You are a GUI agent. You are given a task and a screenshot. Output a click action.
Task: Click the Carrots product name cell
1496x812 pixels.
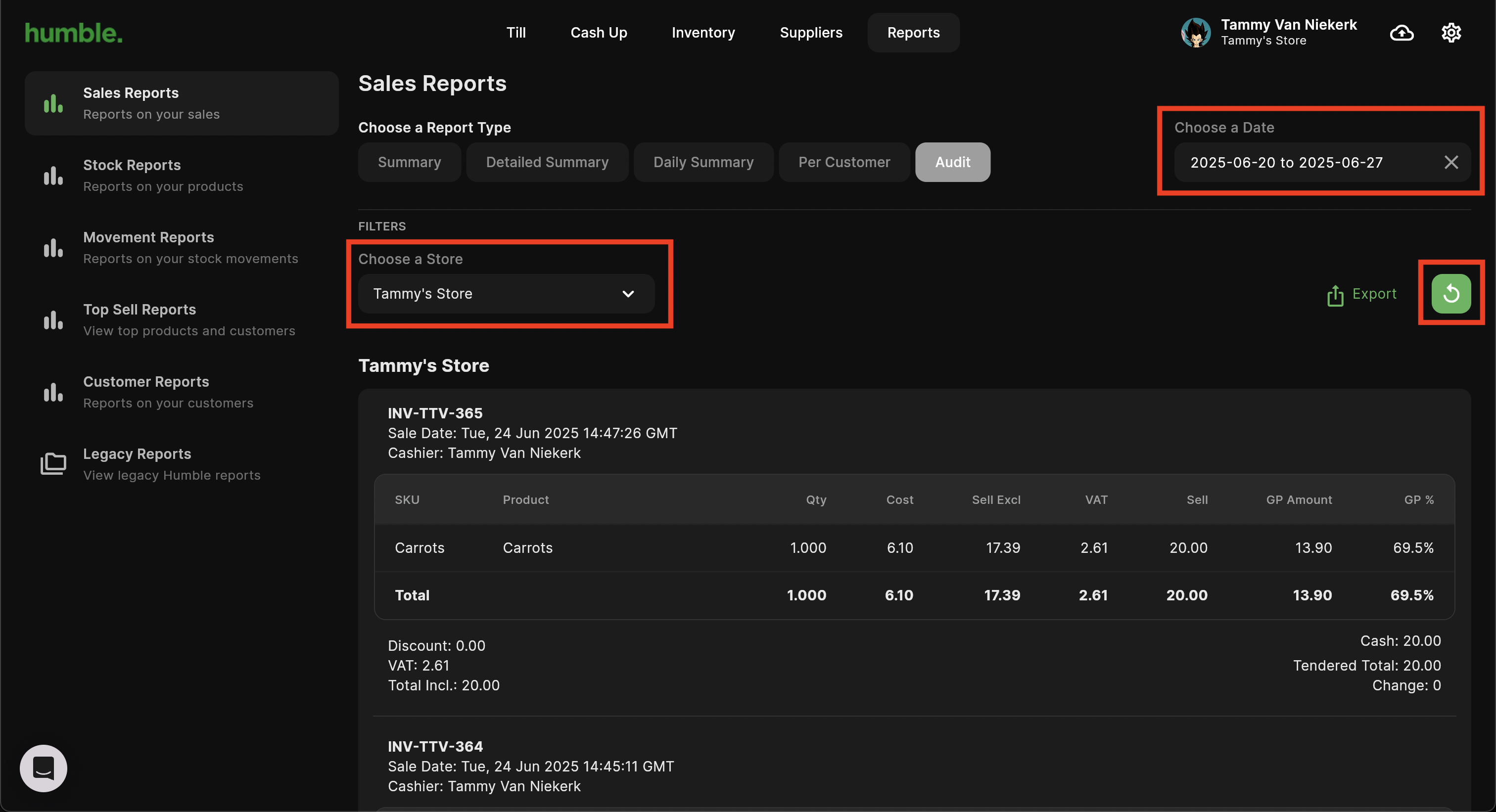(527, 548)
